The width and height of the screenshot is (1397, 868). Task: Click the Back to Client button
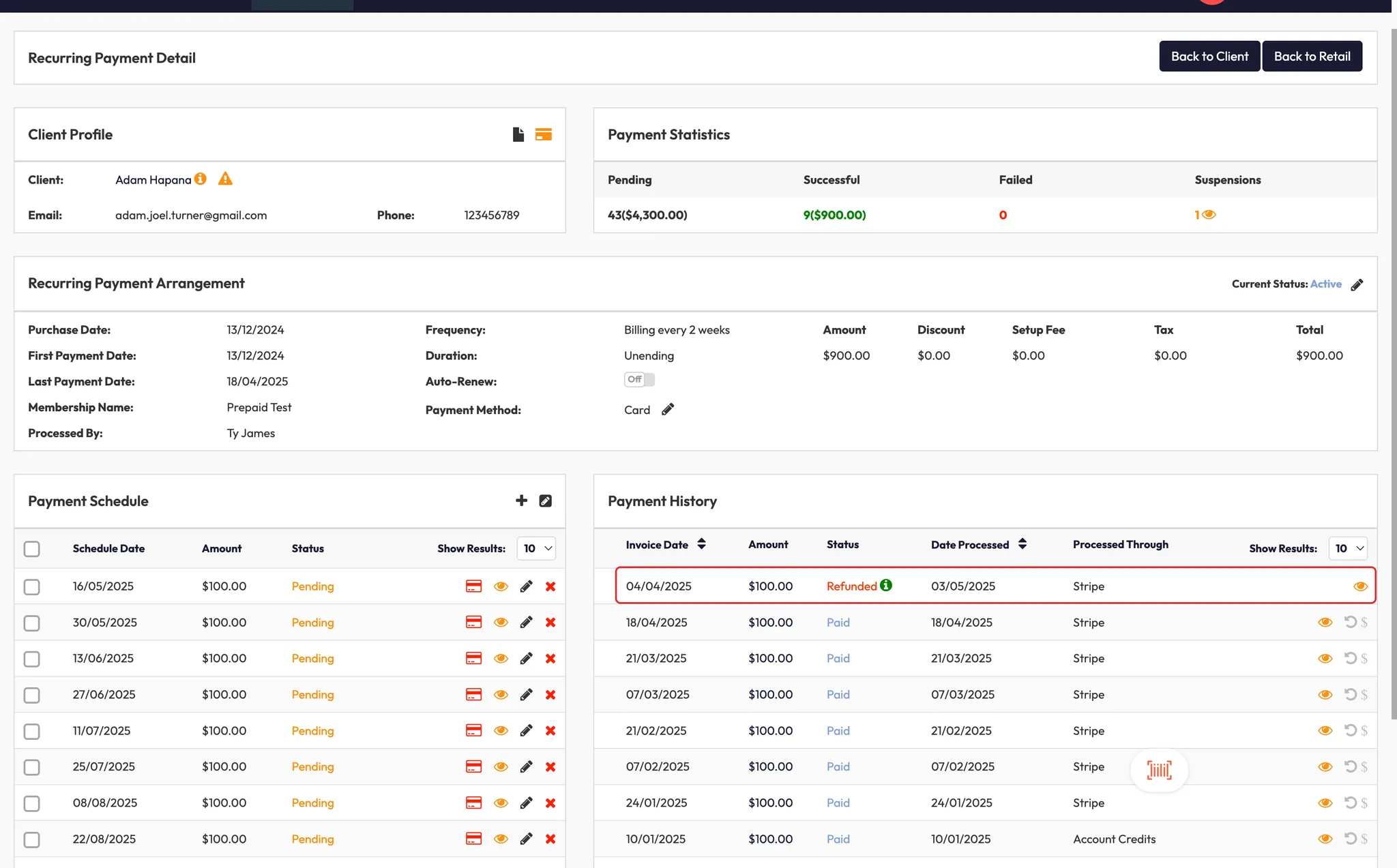(1209, 56)
